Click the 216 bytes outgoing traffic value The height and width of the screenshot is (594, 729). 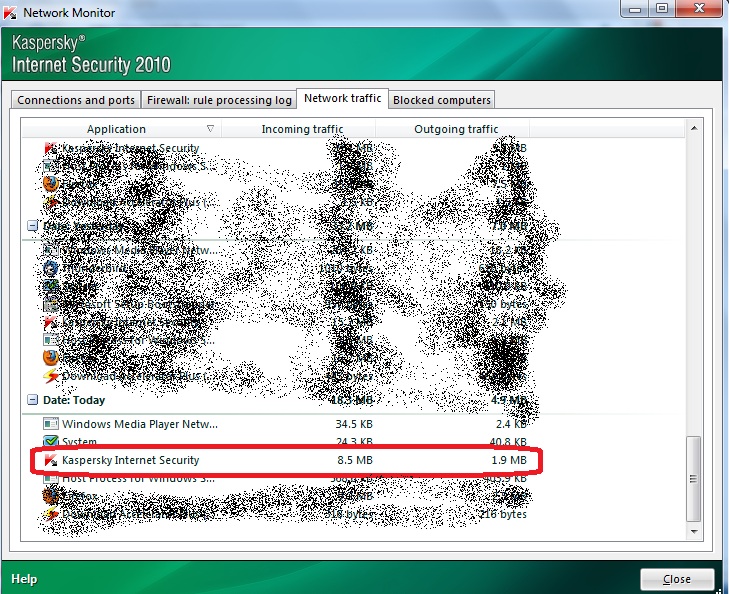coord(503,514)
